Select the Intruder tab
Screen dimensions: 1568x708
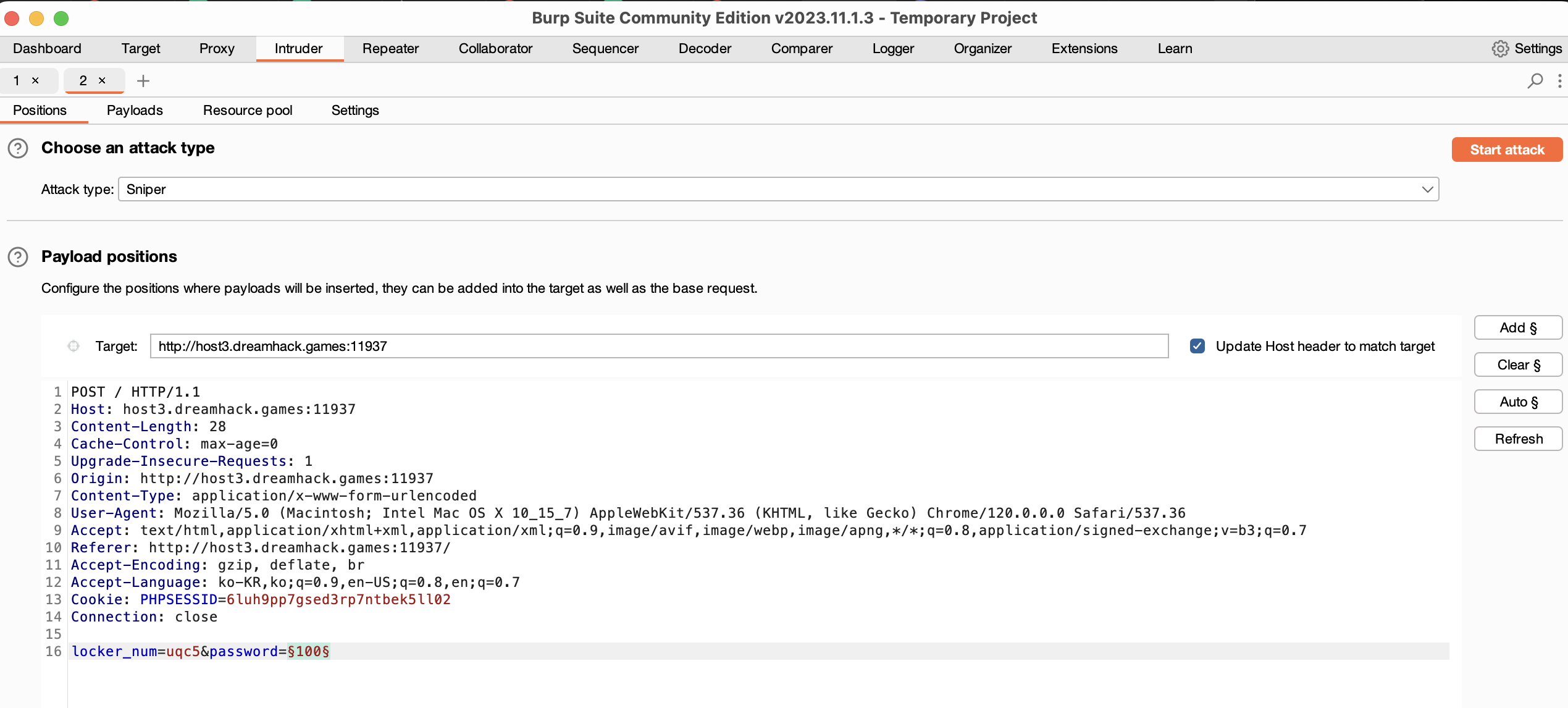299,49
